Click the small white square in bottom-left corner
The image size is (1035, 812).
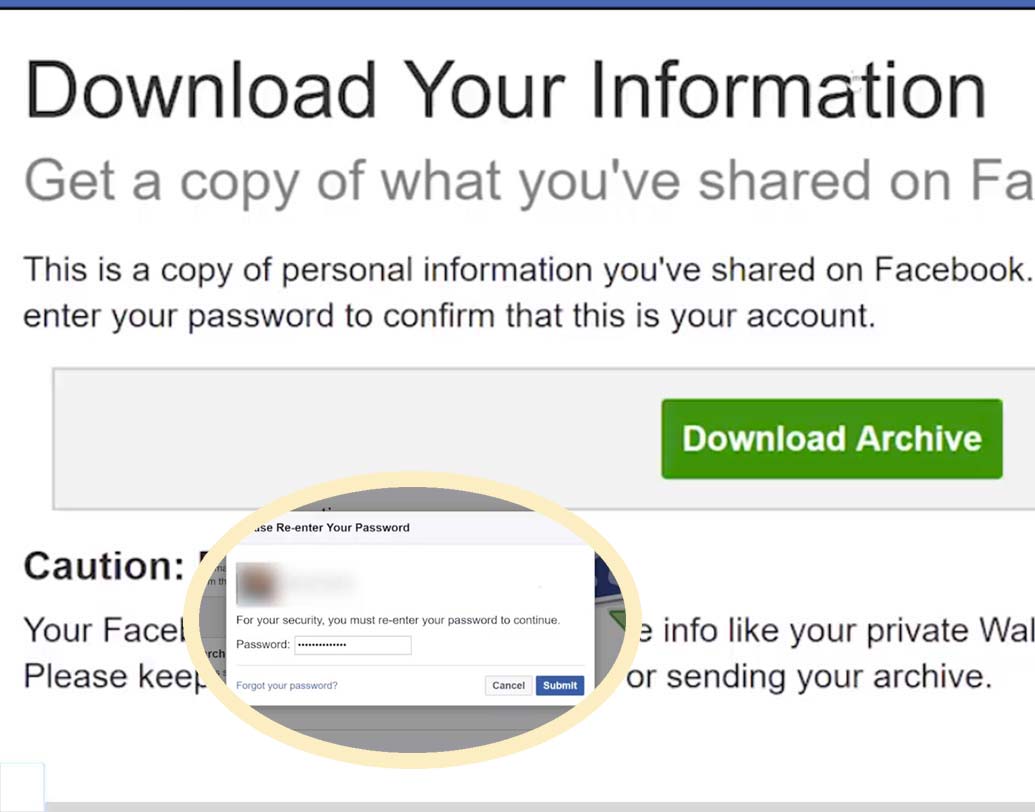click(22, 786)
